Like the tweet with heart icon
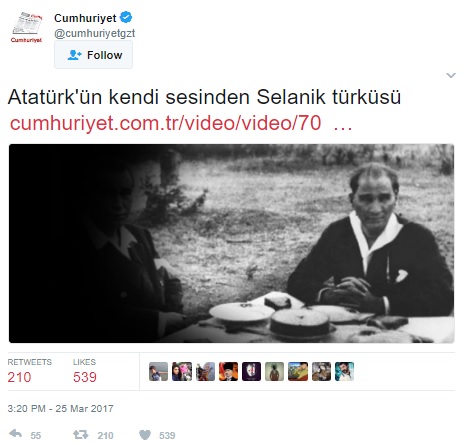The width and height of the screenshot is (464, 444). tap(145, 435)
